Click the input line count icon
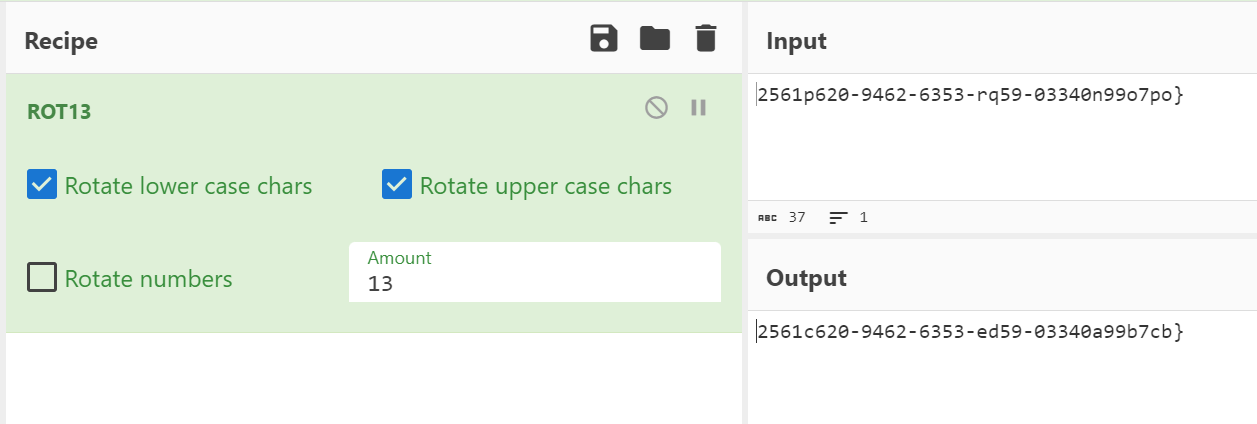The height and width of the screenshot is (424, 1257). (838, 217)
